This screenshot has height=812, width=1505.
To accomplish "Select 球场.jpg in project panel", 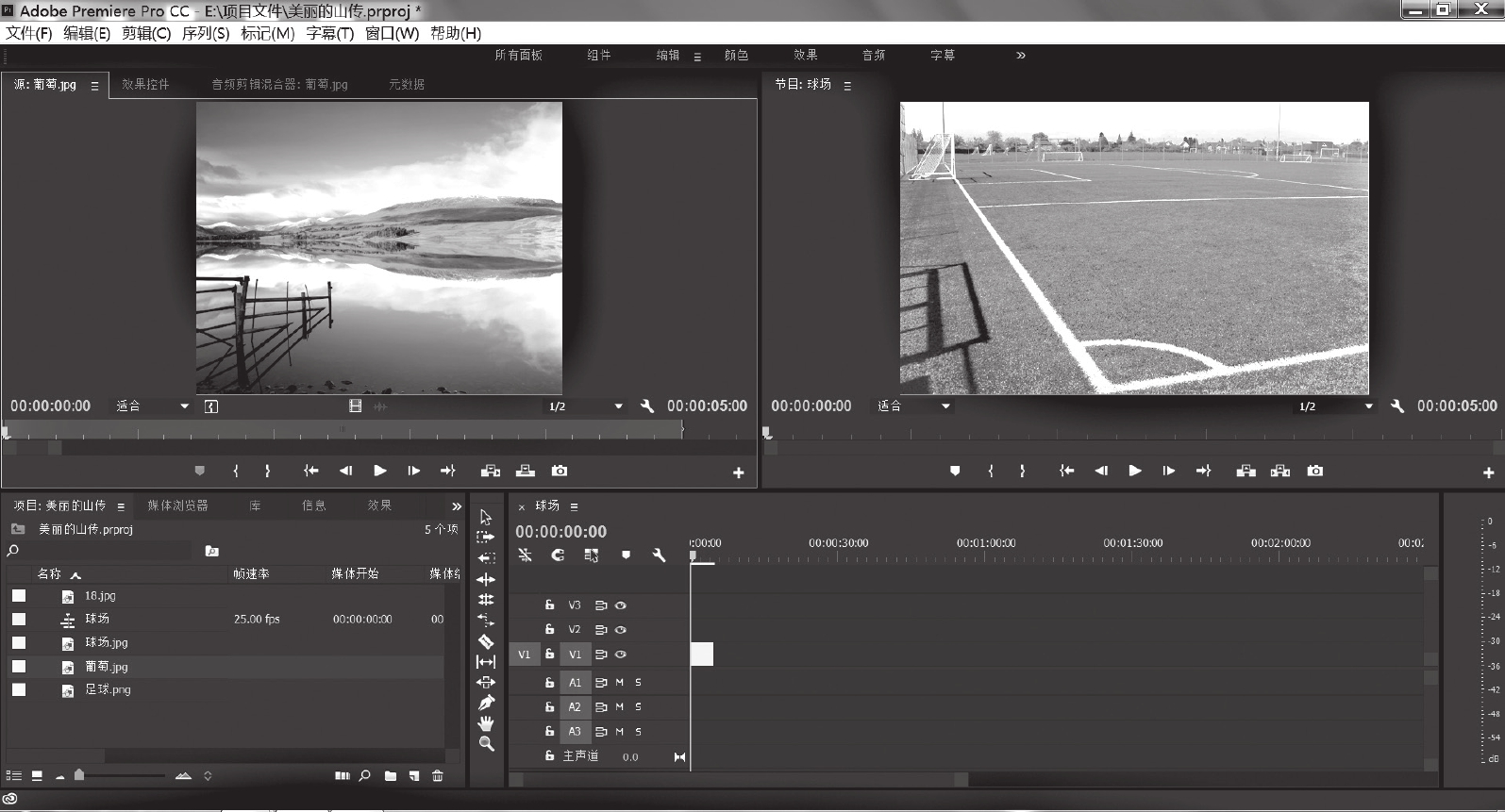I will pos(106,643).
